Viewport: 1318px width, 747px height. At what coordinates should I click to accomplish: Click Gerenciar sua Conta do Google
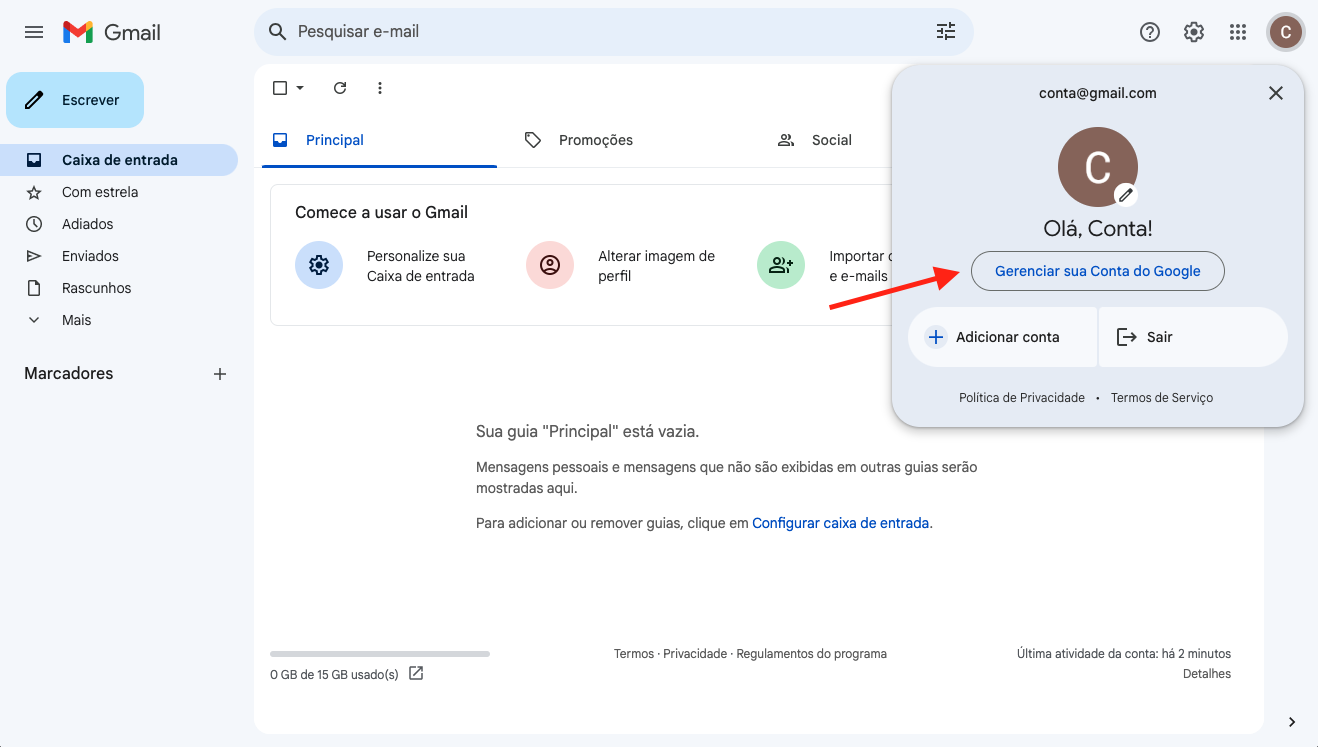(1098, 271)
